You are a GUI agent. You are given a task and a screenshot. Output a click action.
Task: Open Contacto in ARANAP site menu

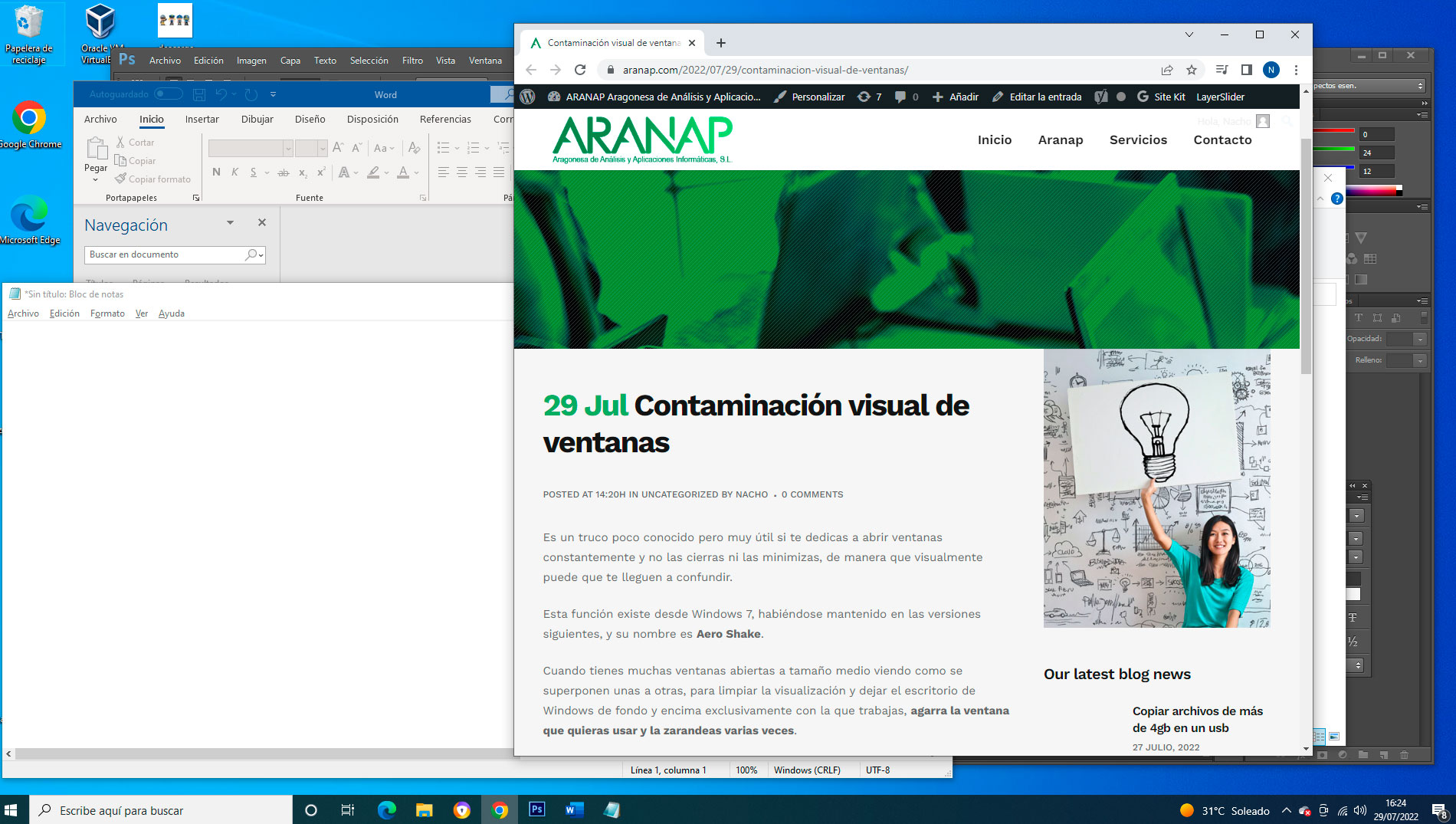pos(1222,140)
